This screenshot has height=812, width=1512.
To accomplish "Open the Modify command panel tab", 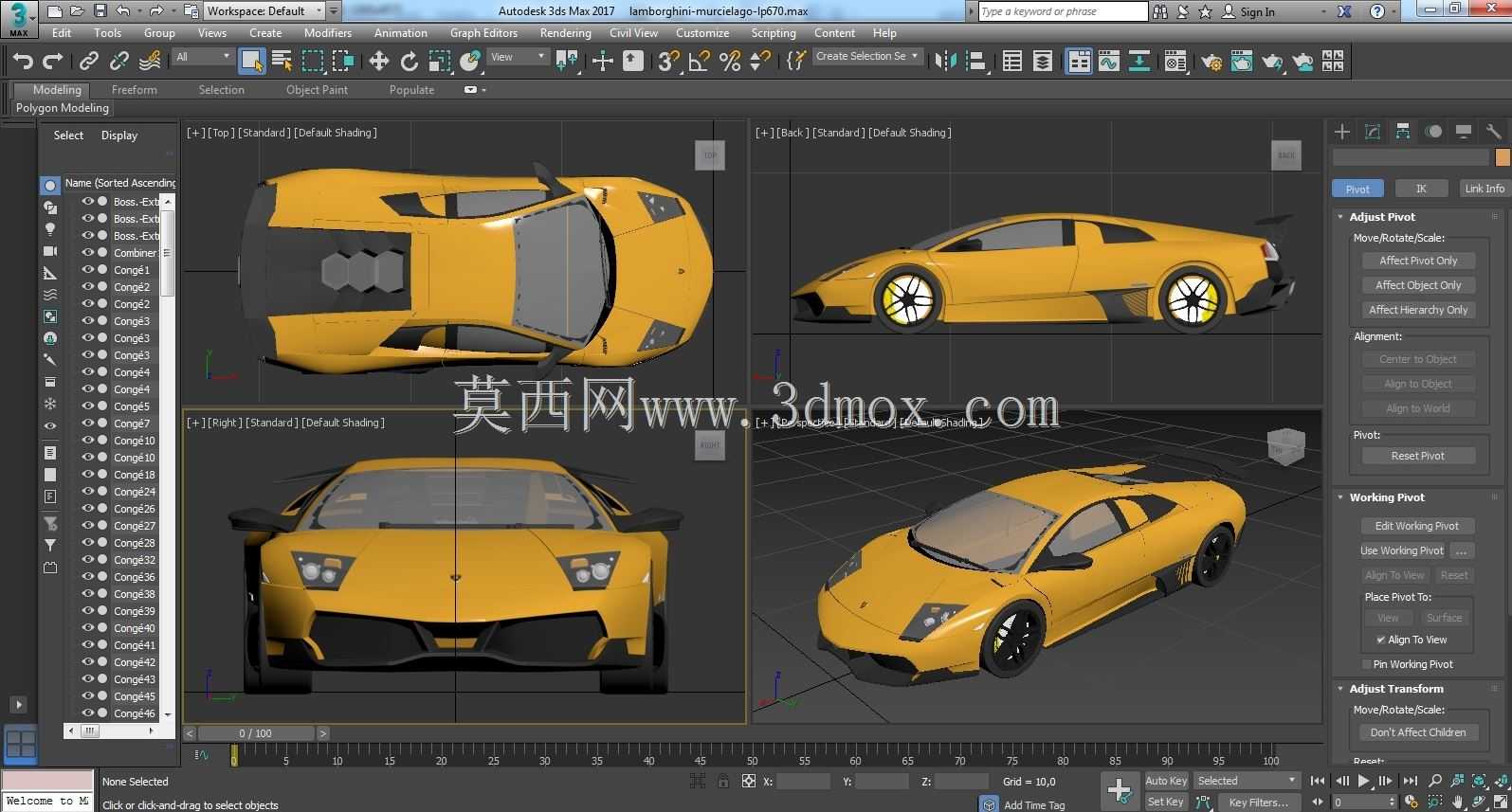I will coord(1373,132).
